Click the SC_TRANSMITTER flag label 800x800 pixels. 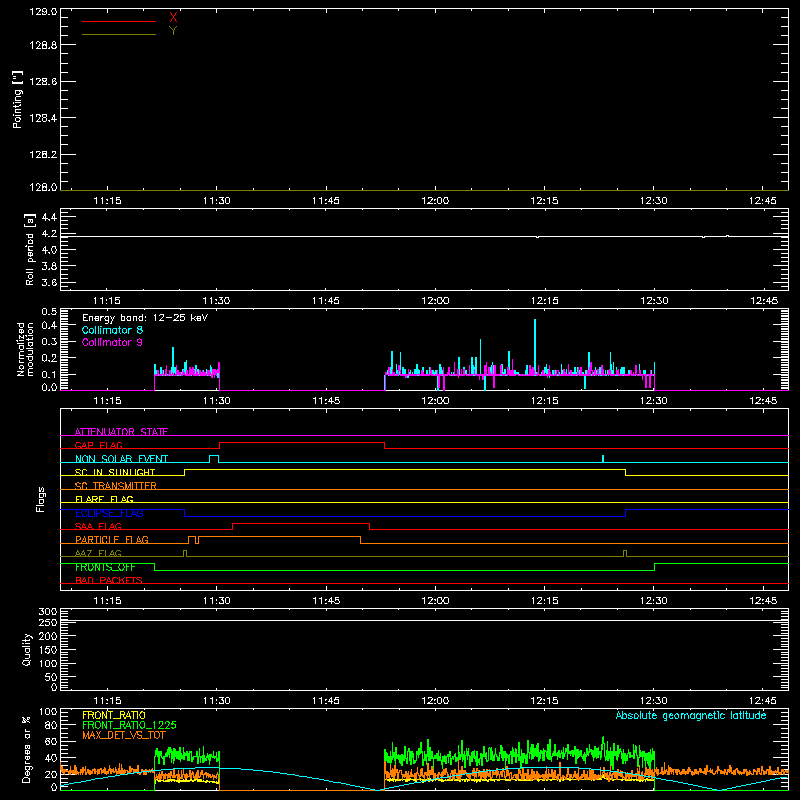click(x=115, y=486)
